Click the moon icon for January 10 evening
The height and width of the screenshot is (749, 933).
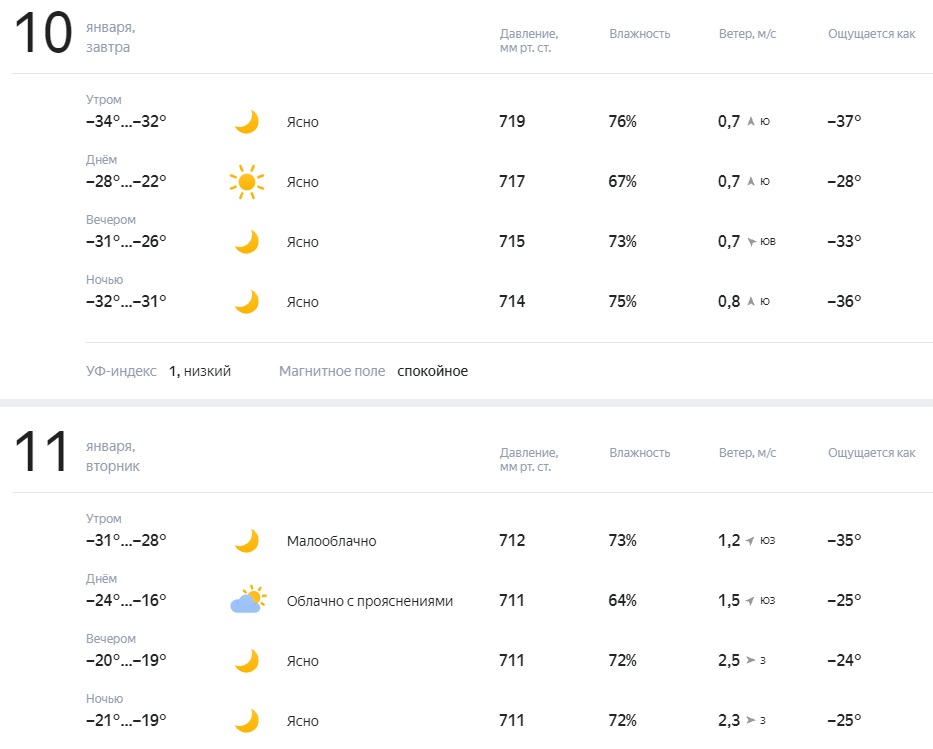pyautogui.click(x=246, y=242)
